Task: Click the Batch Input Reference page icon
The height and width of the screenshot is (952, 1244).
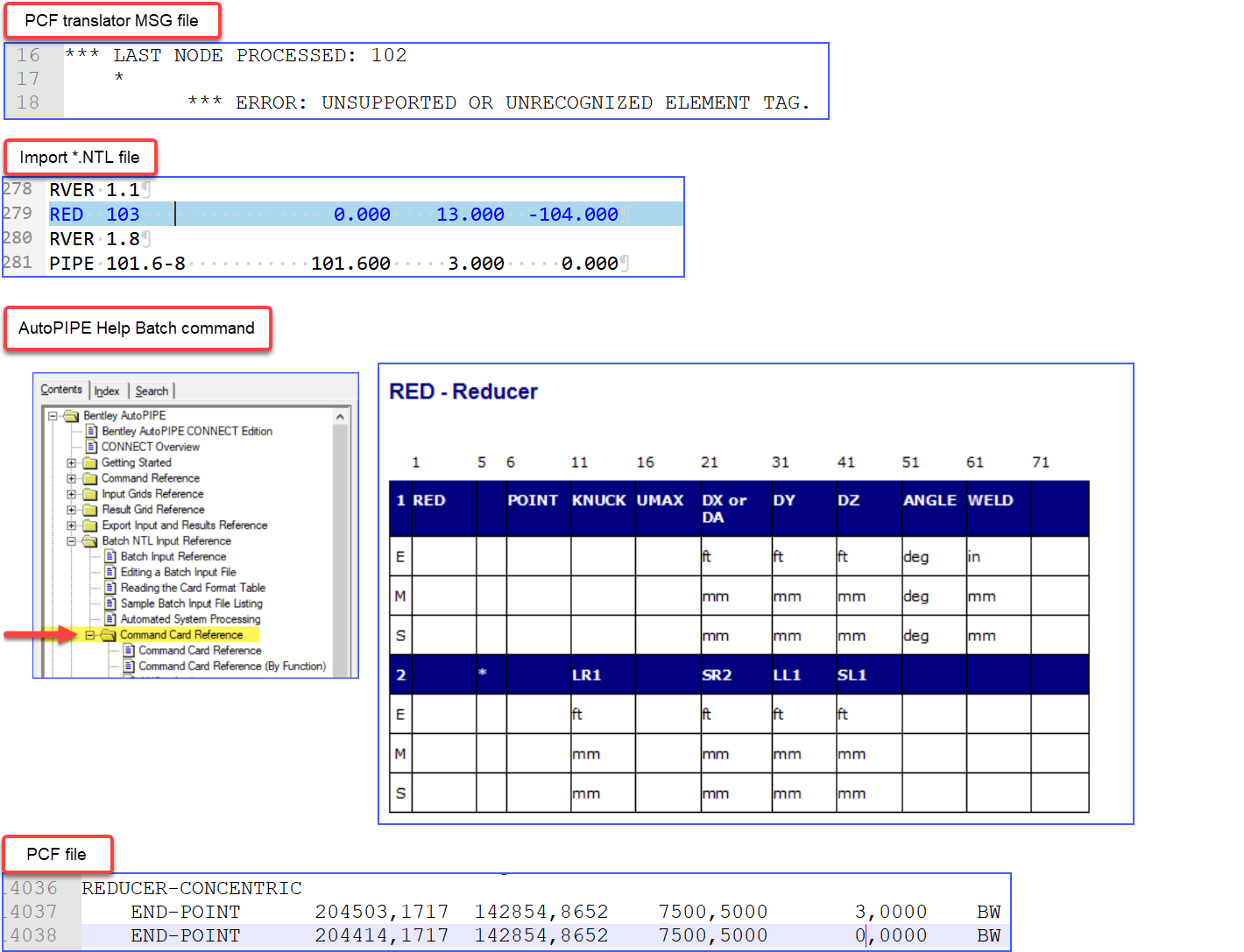Action: point(110,556)
